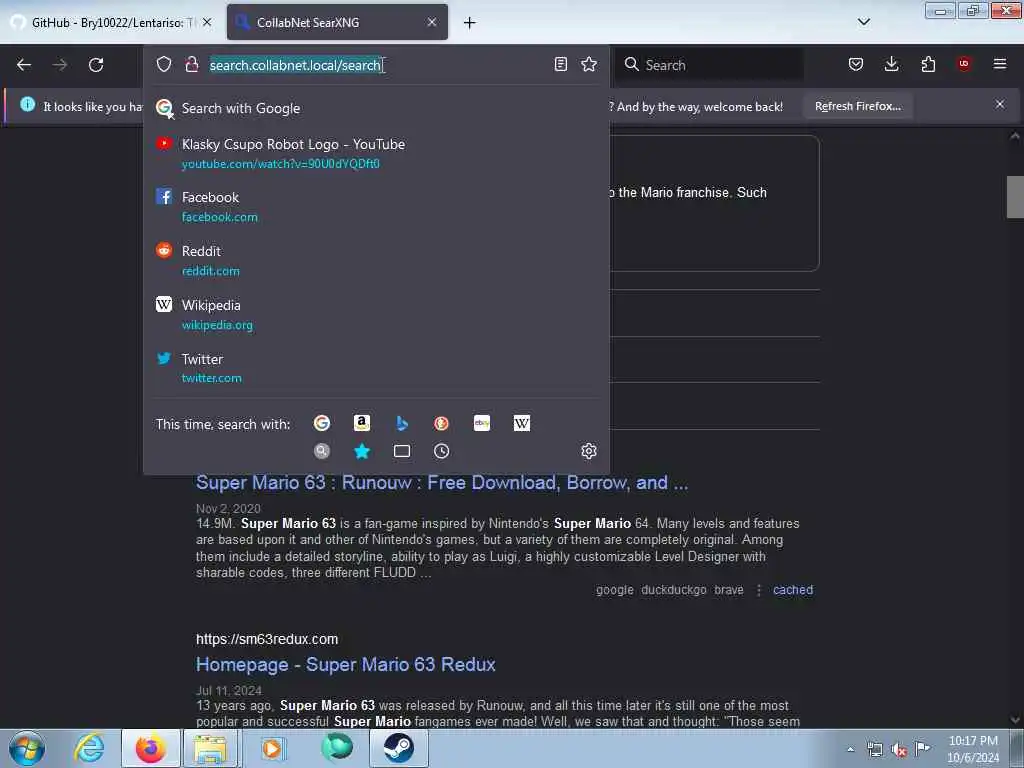Image resolution: width=1024 pixels, height=768 pixels.
Task: Go back to the previous page
Action: (x=24, y=65)
